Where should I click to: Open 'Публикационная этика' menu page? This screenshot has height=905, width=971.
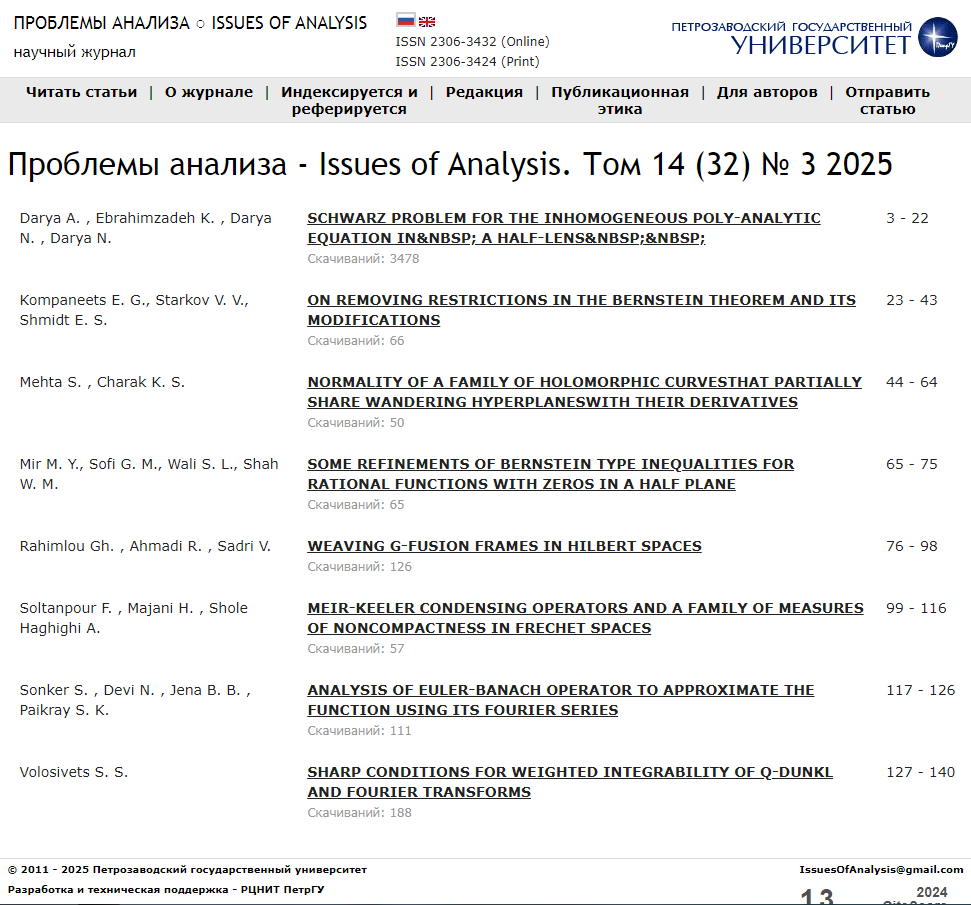click(620, 100)
